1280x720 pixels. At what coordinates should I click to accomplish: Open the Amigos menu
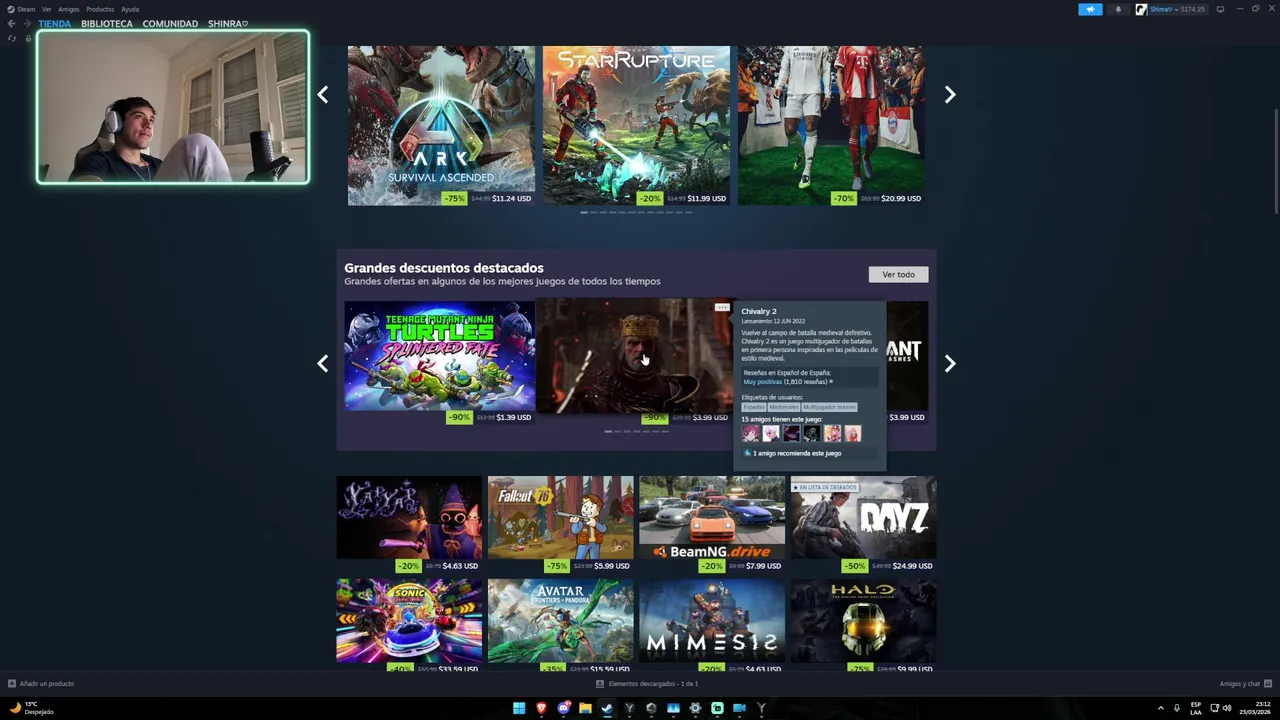point(68,9)
